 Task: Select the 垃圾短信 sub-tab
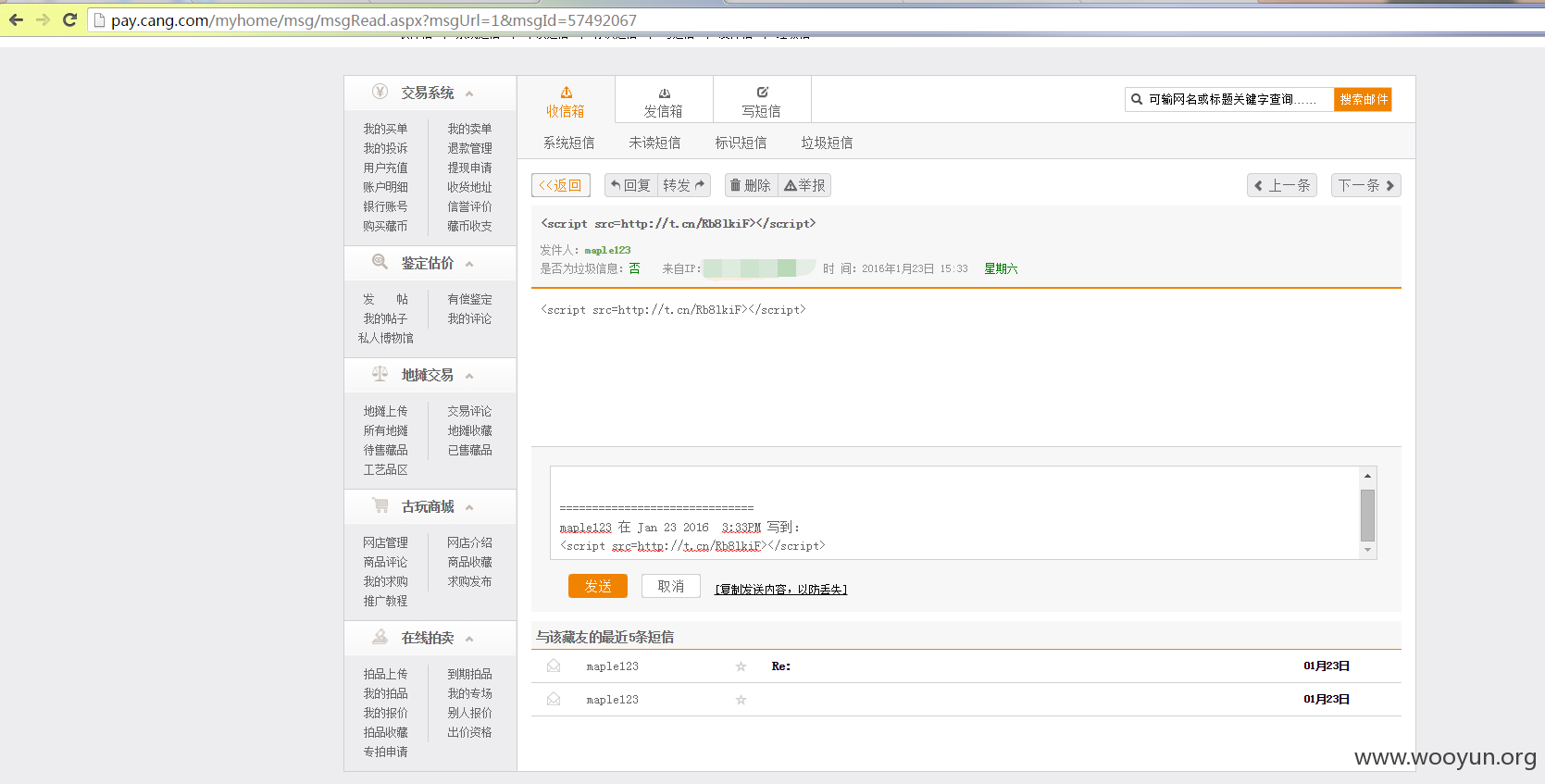[827, 143]
